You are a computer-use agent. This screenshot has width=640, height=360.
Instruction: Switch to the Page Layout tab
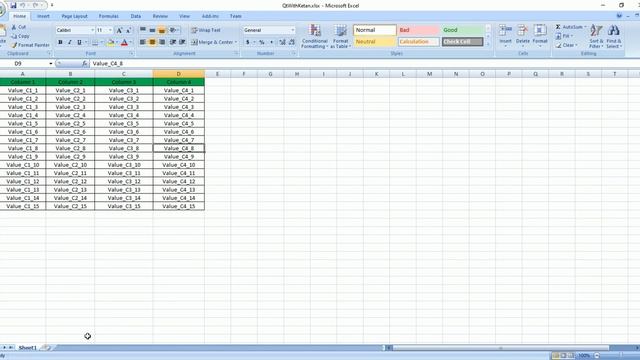point(74,16)
